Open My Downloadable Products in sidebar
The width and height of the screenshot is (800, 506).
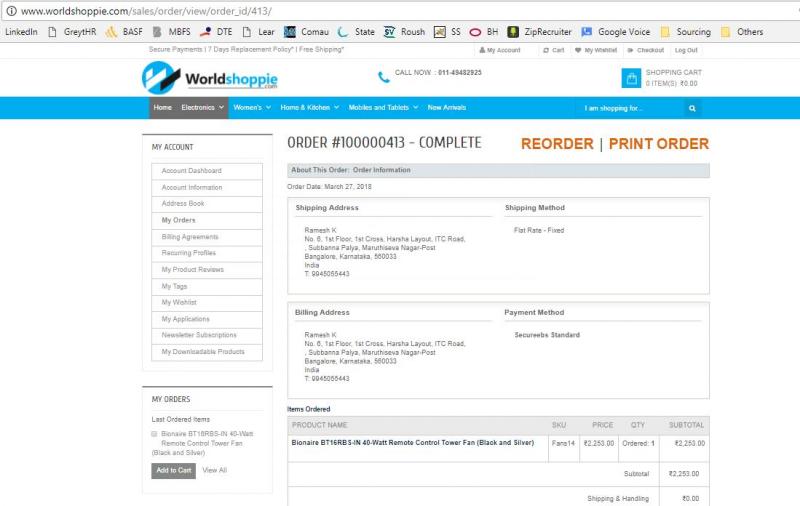(207, 352)
